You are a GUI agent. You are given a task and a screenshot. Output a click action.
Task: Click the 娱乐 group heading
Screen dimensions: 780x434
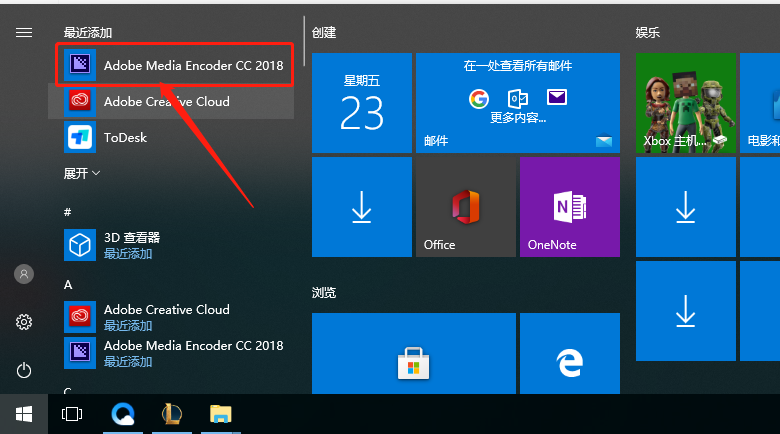point(648,33)
